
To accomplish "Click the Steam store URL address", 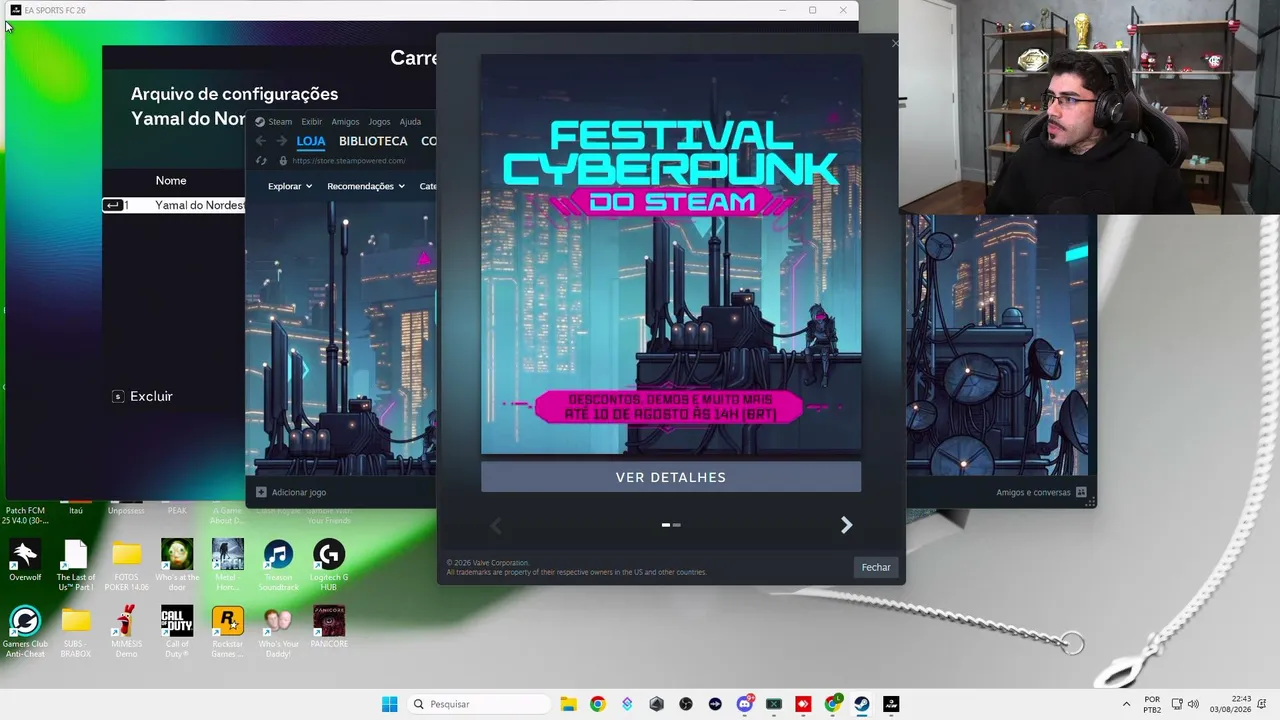I will [348, 161].
